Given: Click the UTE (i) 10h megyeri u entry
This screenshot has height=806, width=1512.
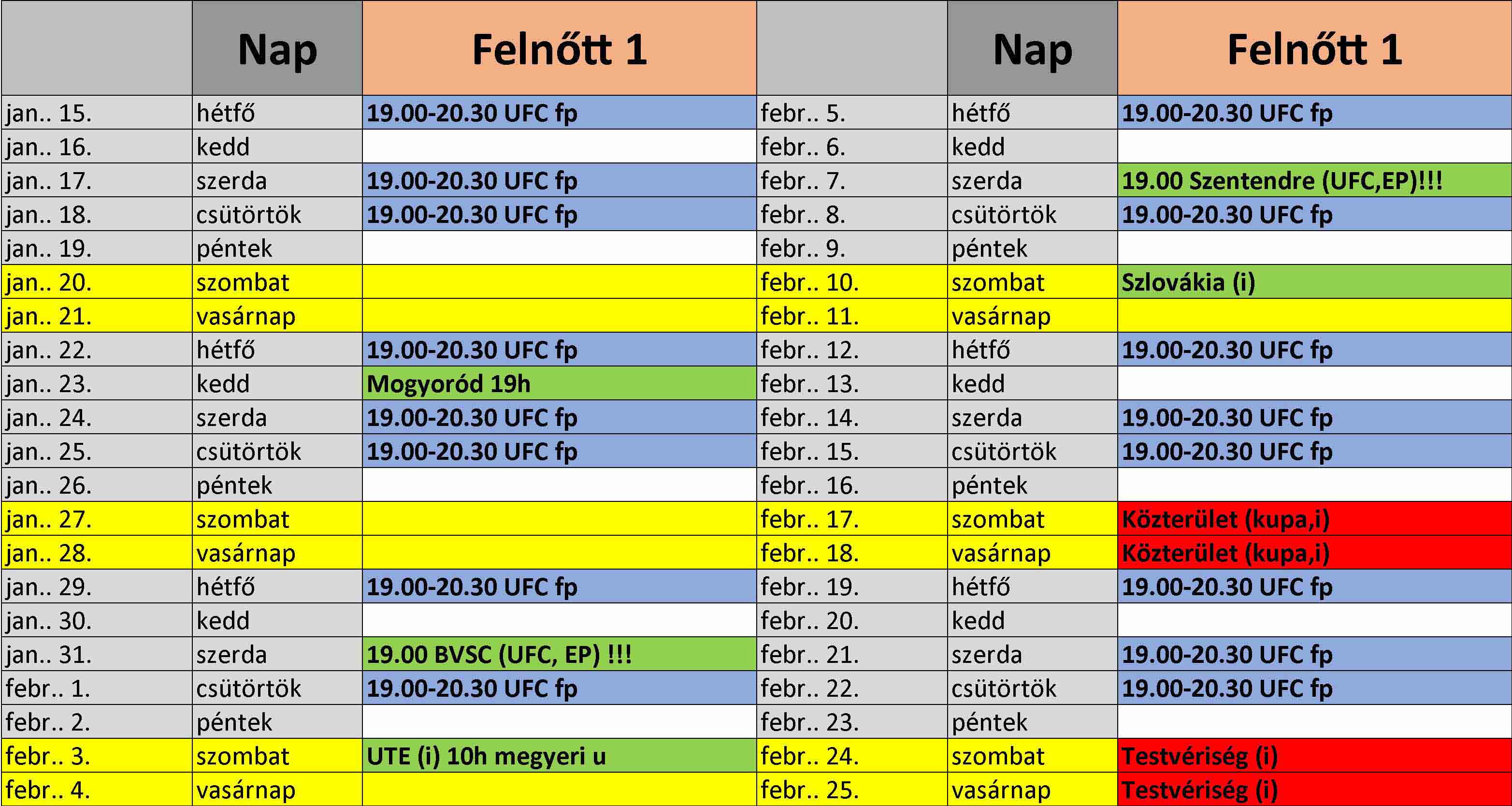Looking at the screenshot, I should point(559,756).
